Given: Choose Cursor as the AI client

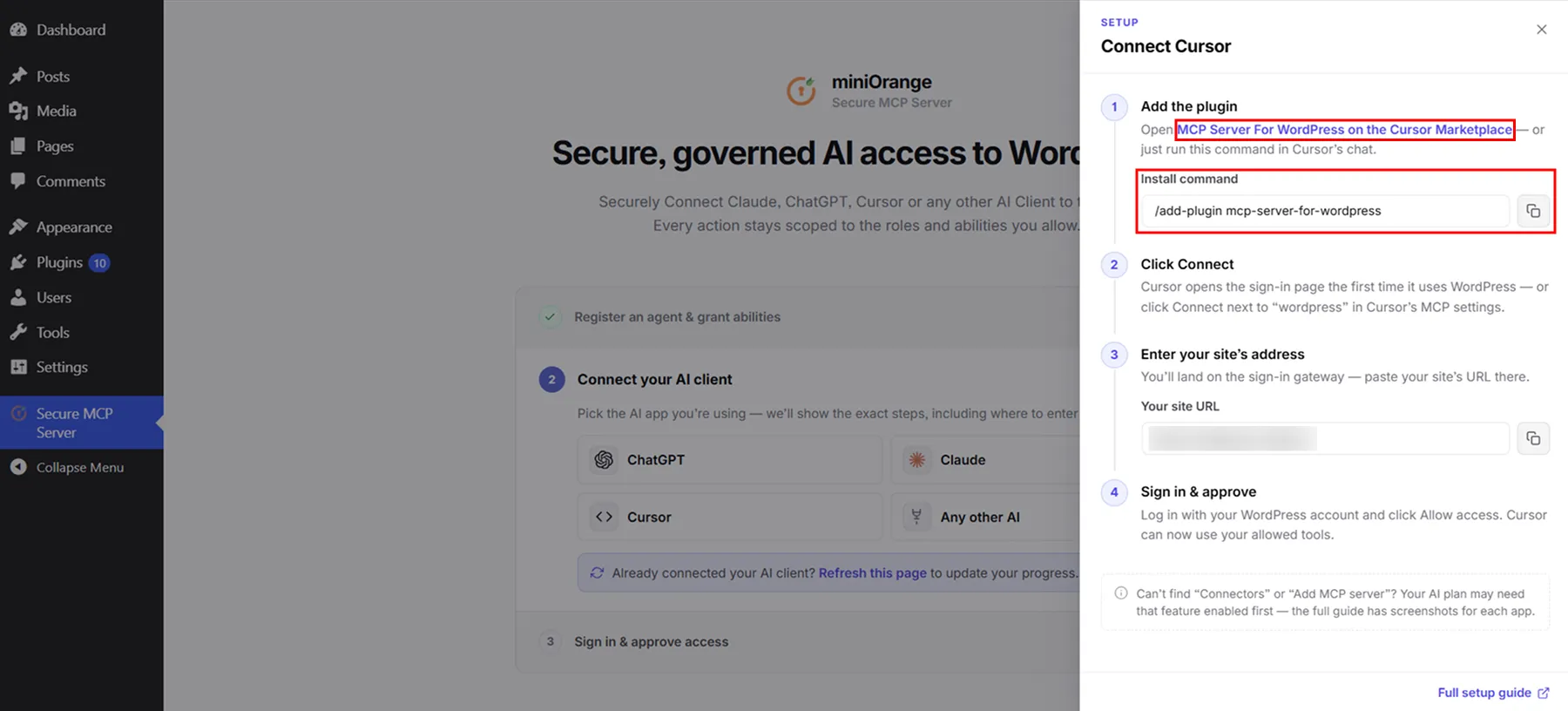Looking at the screenshot, I should pos(730,517).
